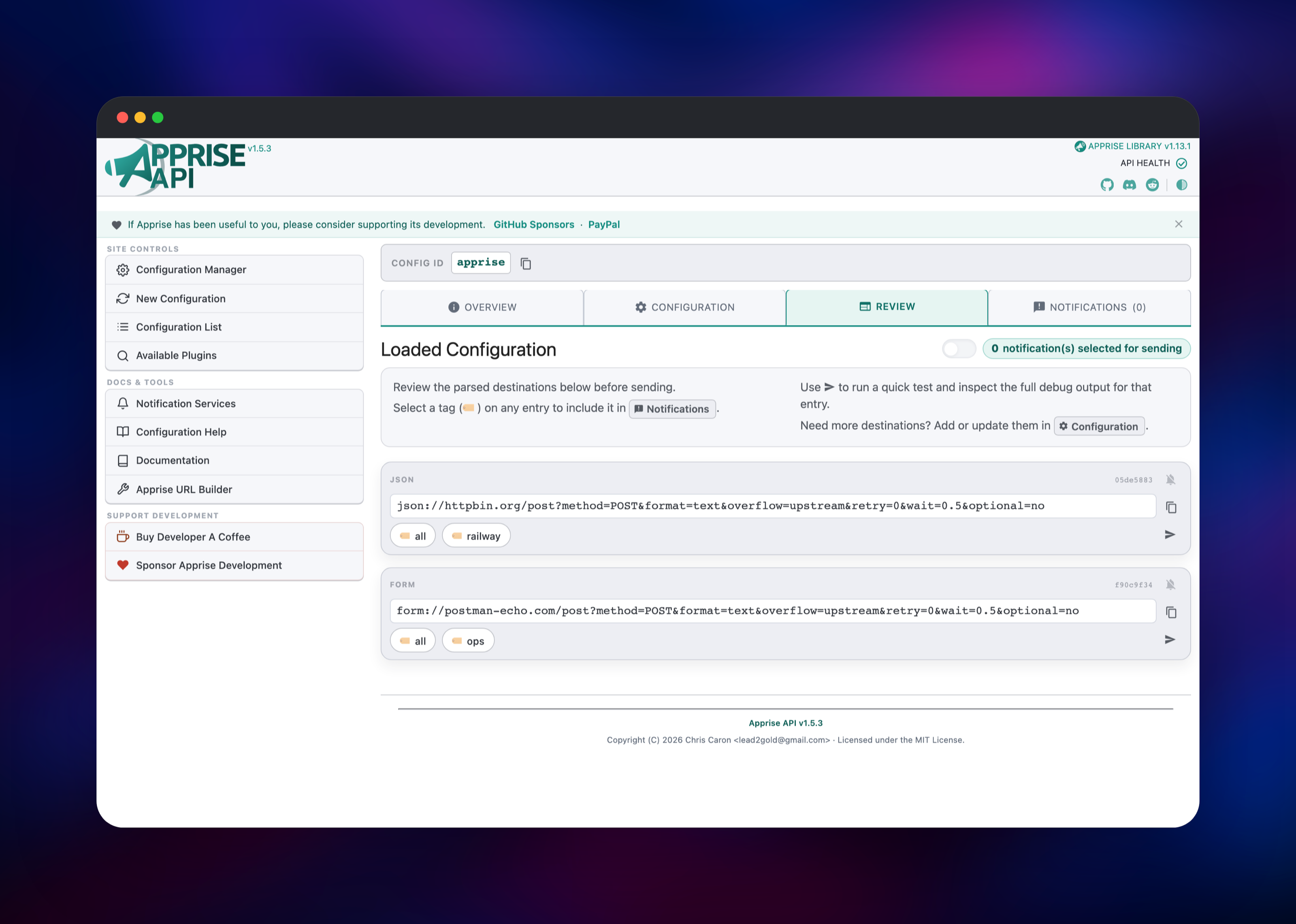Click the inline Configuration chip

point(1099,427)
